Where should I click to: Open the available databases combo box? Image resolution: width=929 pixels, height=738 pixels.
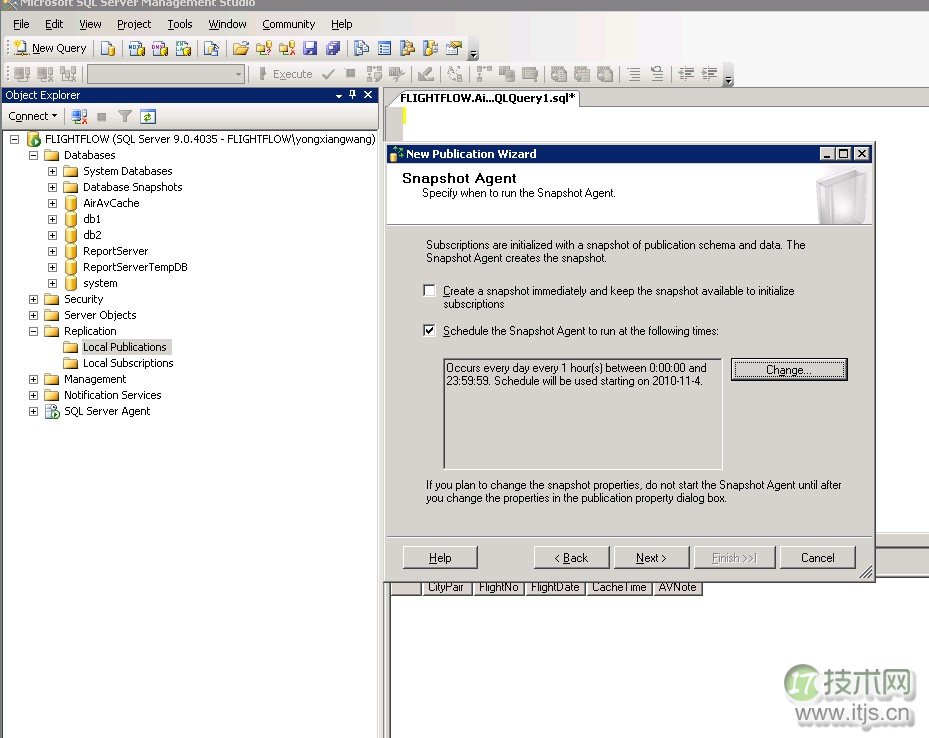tap(166, 74)
